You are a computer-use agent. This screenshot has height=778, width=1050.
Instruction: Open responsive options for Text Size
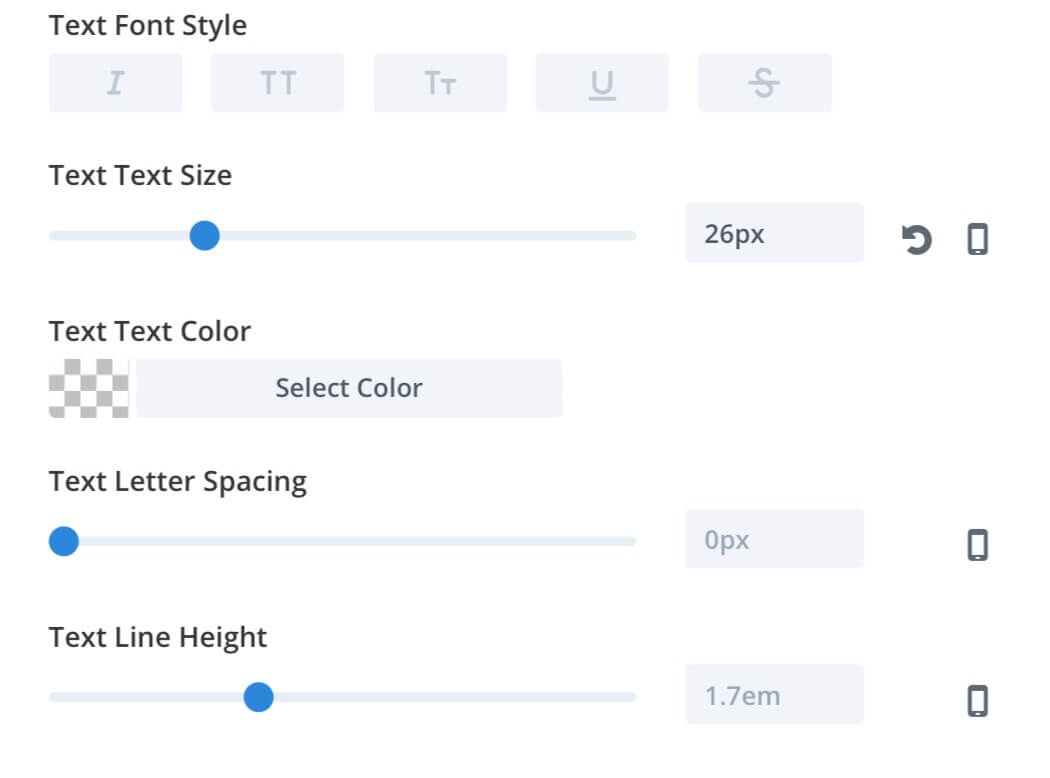[x=978, y=239]
